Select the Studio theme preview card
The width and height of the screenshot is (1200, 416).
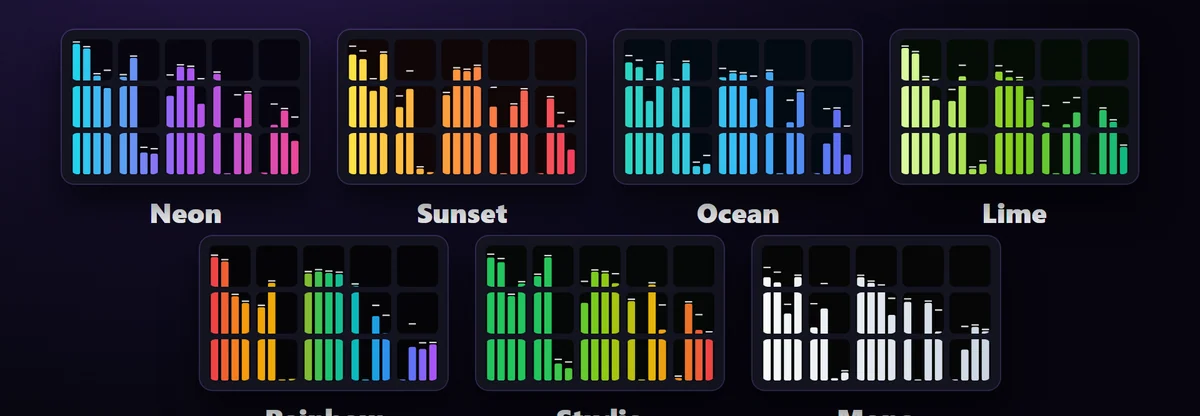[x=599, y=313]
